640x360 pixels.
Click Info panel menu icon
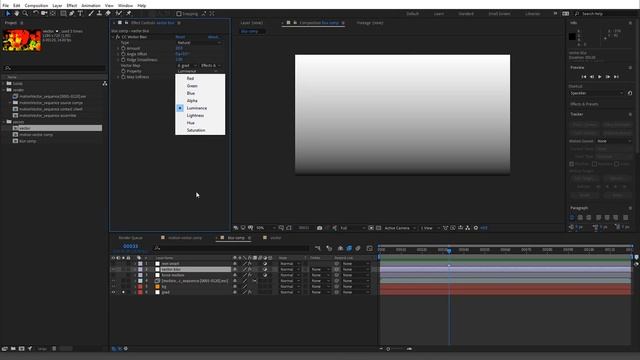[630, 23]
